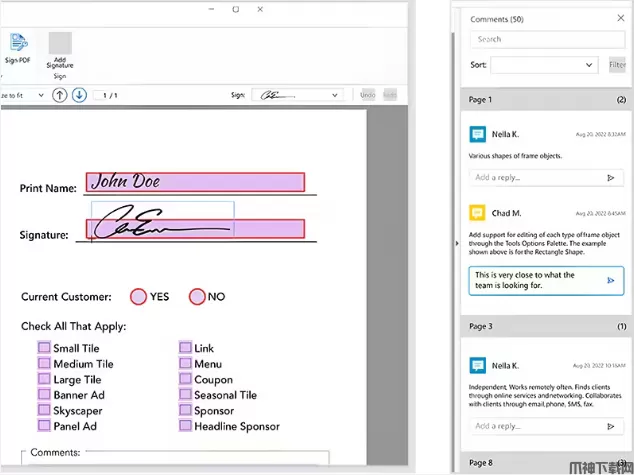
Task: Select NO for Current Customer
Action: (x=197, y=297)
